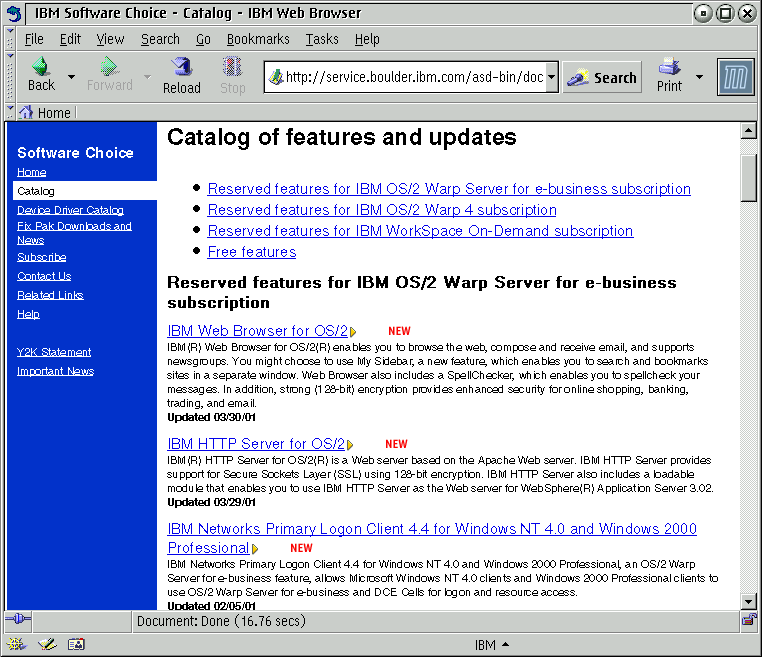Click the sidebar Help link
This screenshot has height=657, width=762.
(28, 314)
